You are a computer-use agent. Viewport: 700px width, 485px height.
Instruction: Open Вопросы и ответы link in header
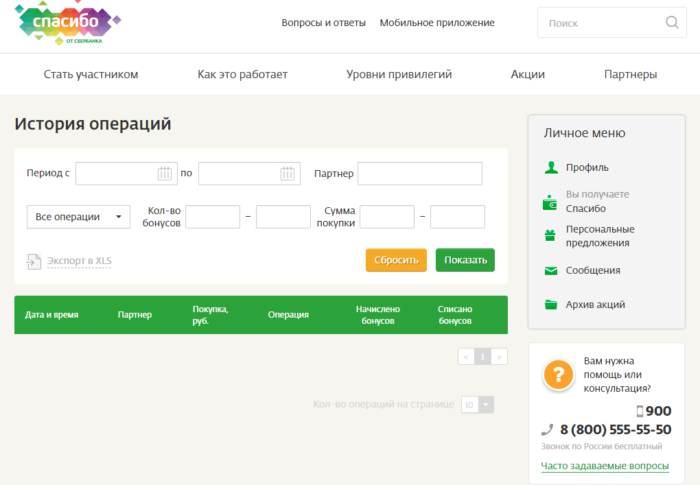tap(324, 23)
